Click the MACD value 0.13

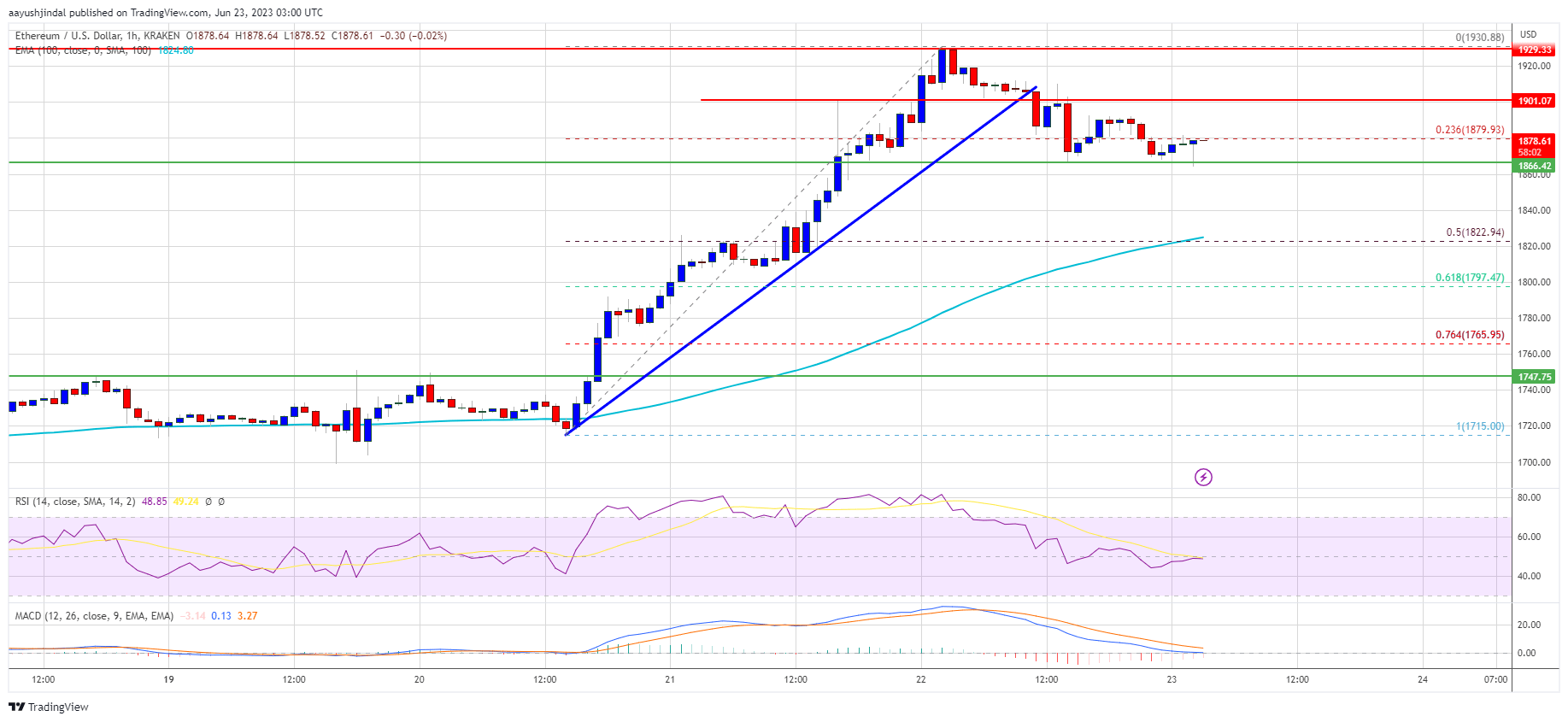click(221, 616)
